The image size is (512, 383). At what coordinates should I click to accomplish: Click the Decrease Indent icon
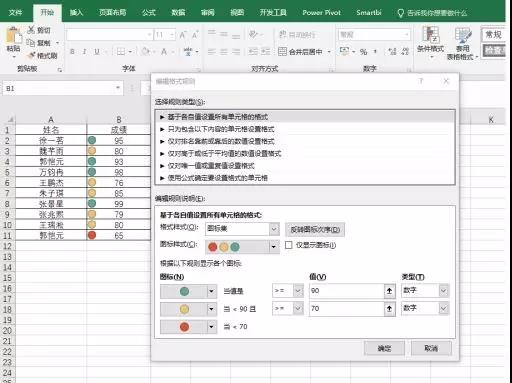[x=253, y=52]
